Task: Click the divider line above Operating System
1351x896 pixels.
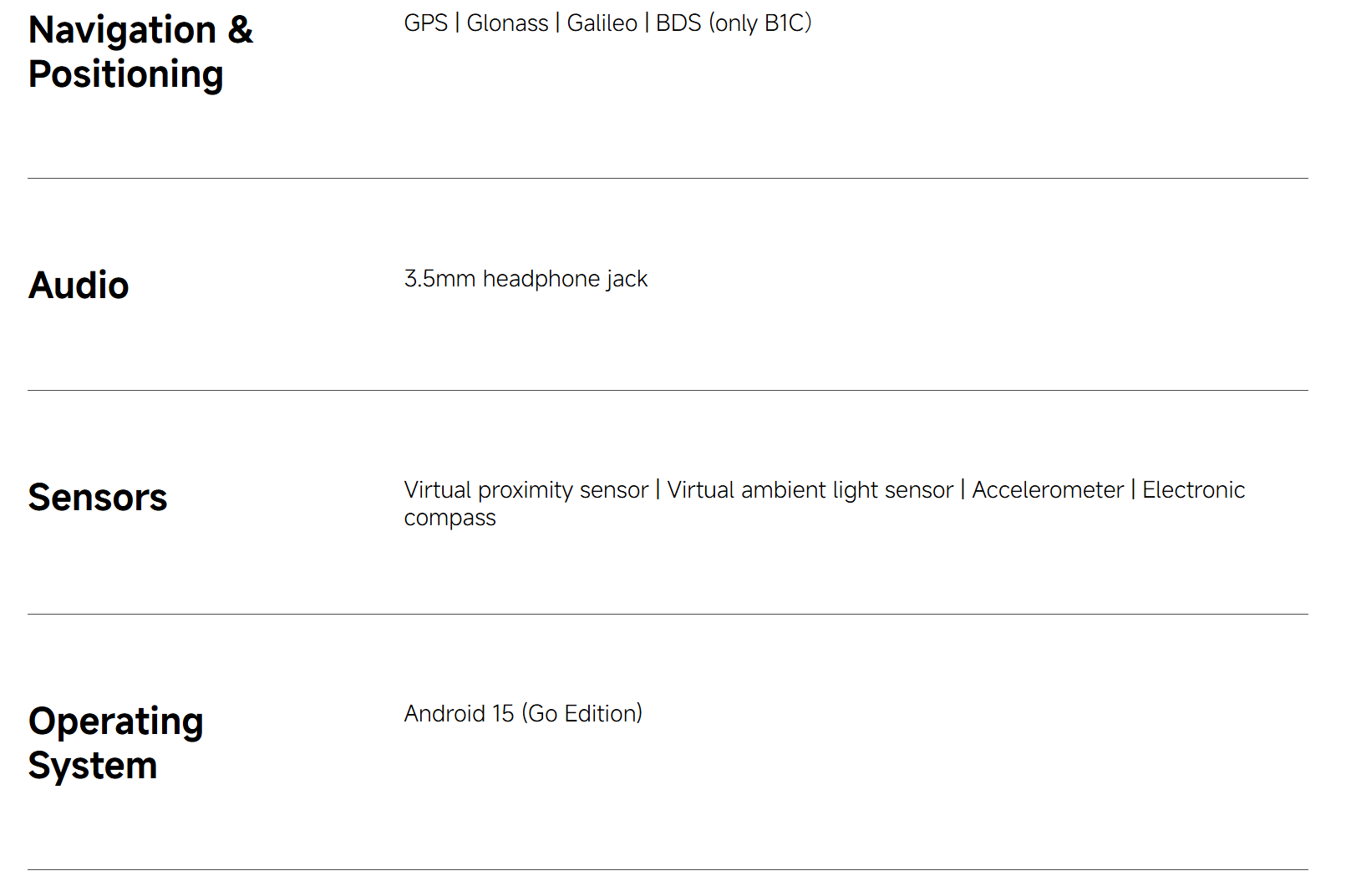Action: tap(668, 614)
